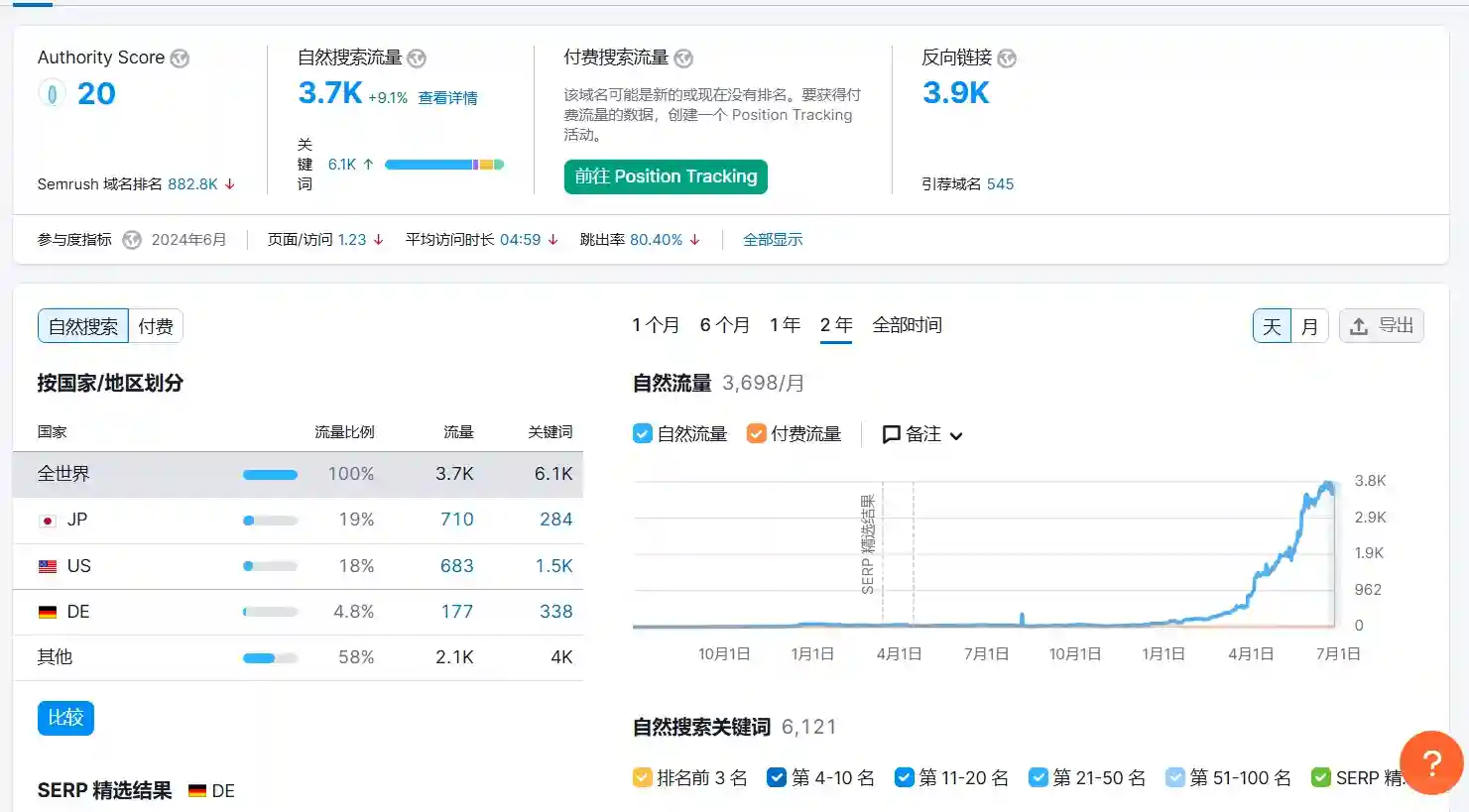
Task: Disable the 付费流量 checkbox
Action: pos(757,433)
